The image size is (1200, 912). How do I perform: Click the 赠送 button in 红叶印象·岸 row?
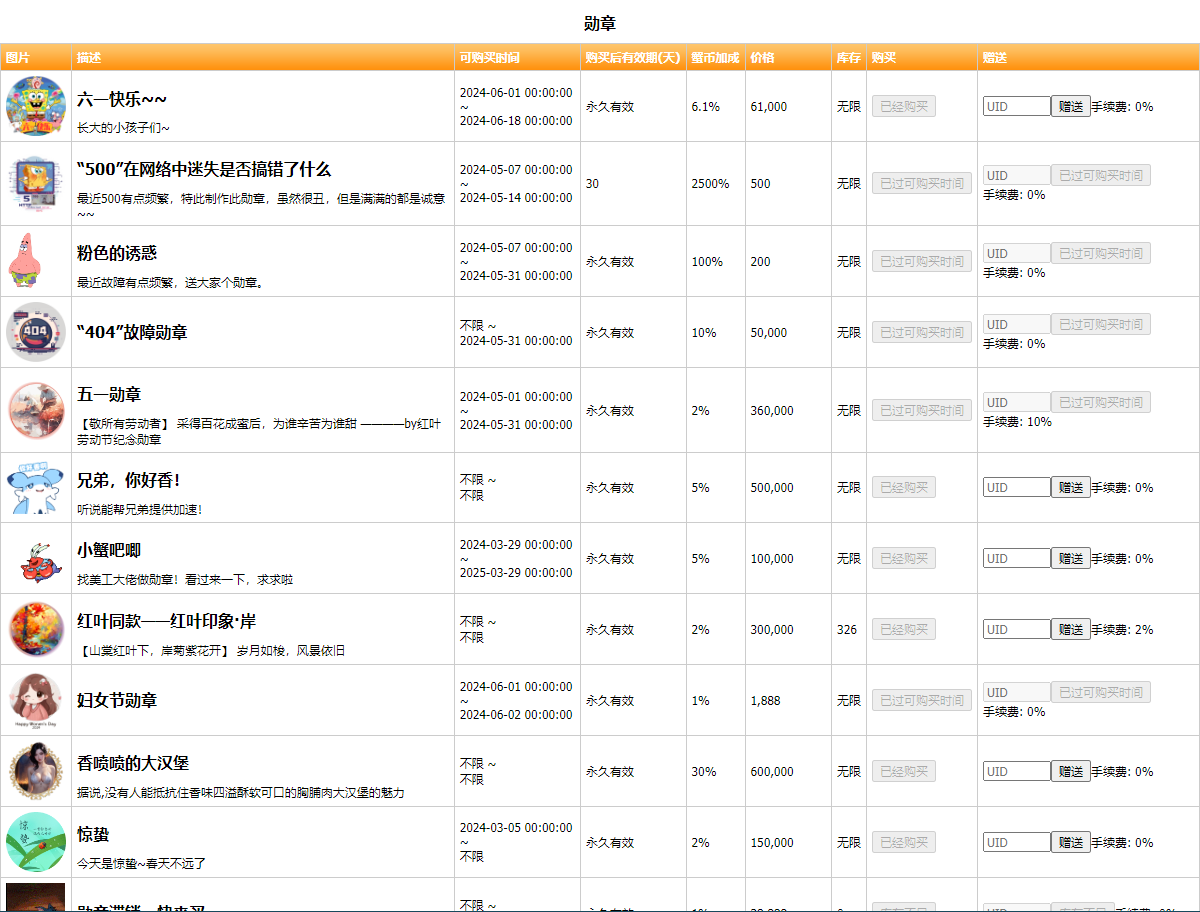[x=1070, y=629]
